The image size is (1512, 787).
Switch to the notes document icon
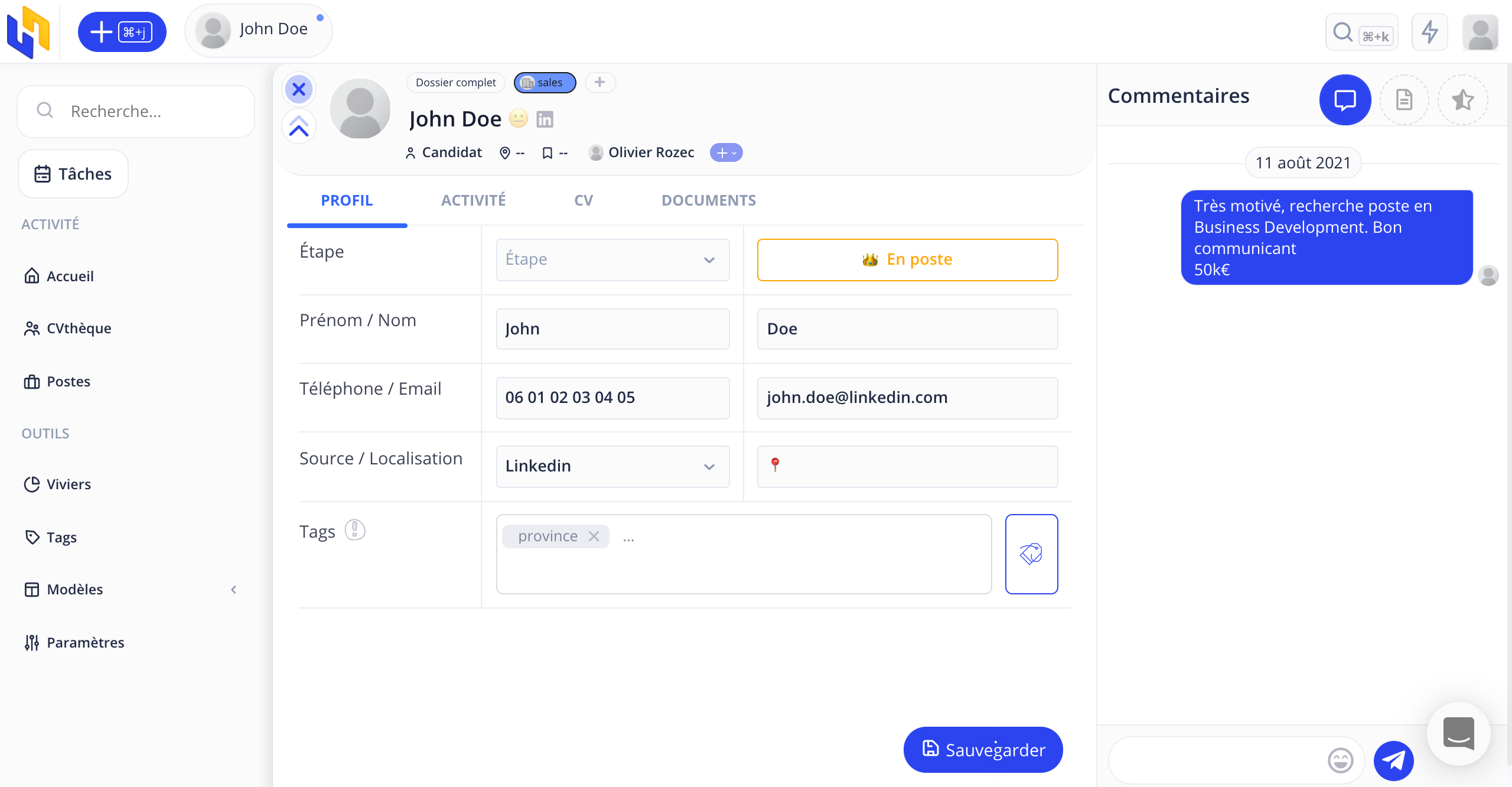1404,100
